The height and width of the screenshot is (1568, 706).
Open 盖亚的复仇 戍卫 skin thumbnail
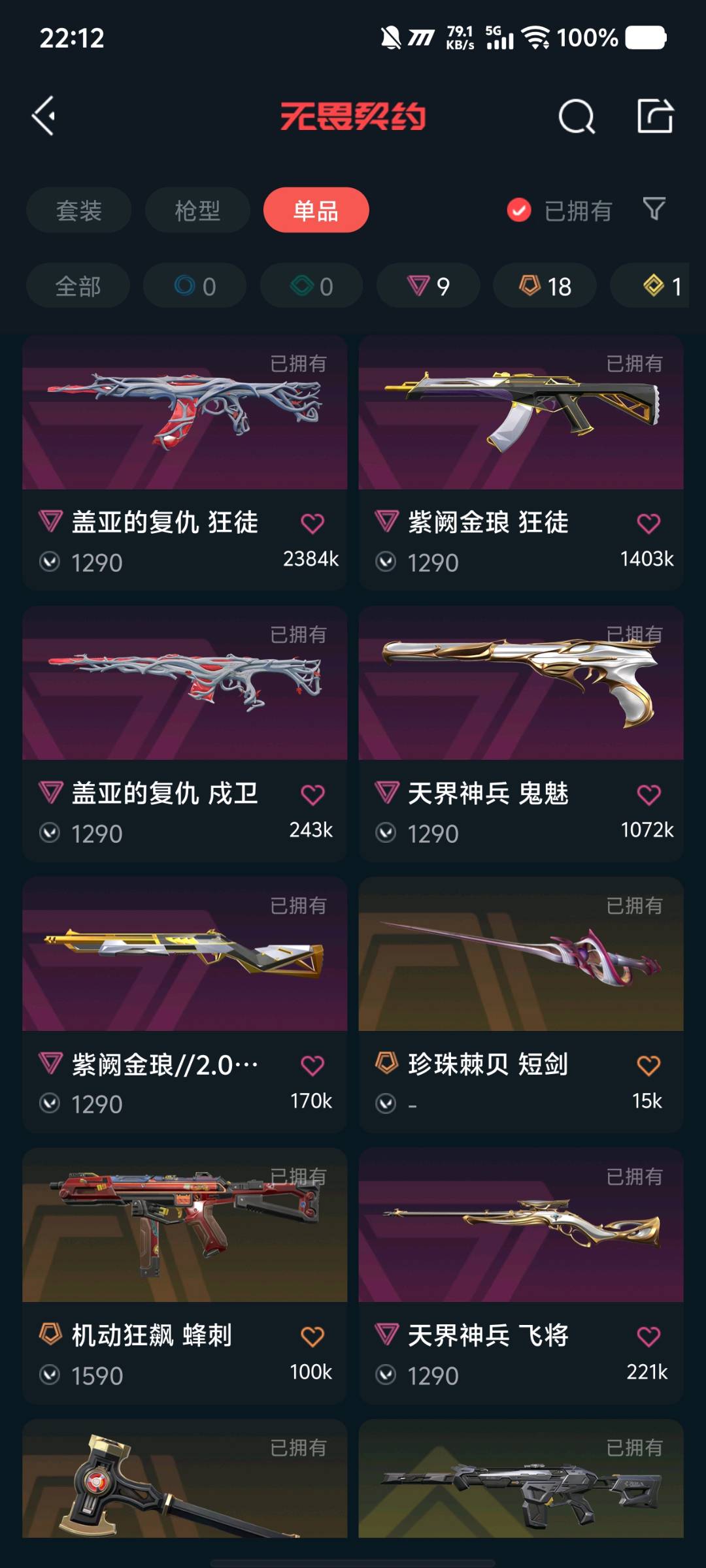(185, 683)
